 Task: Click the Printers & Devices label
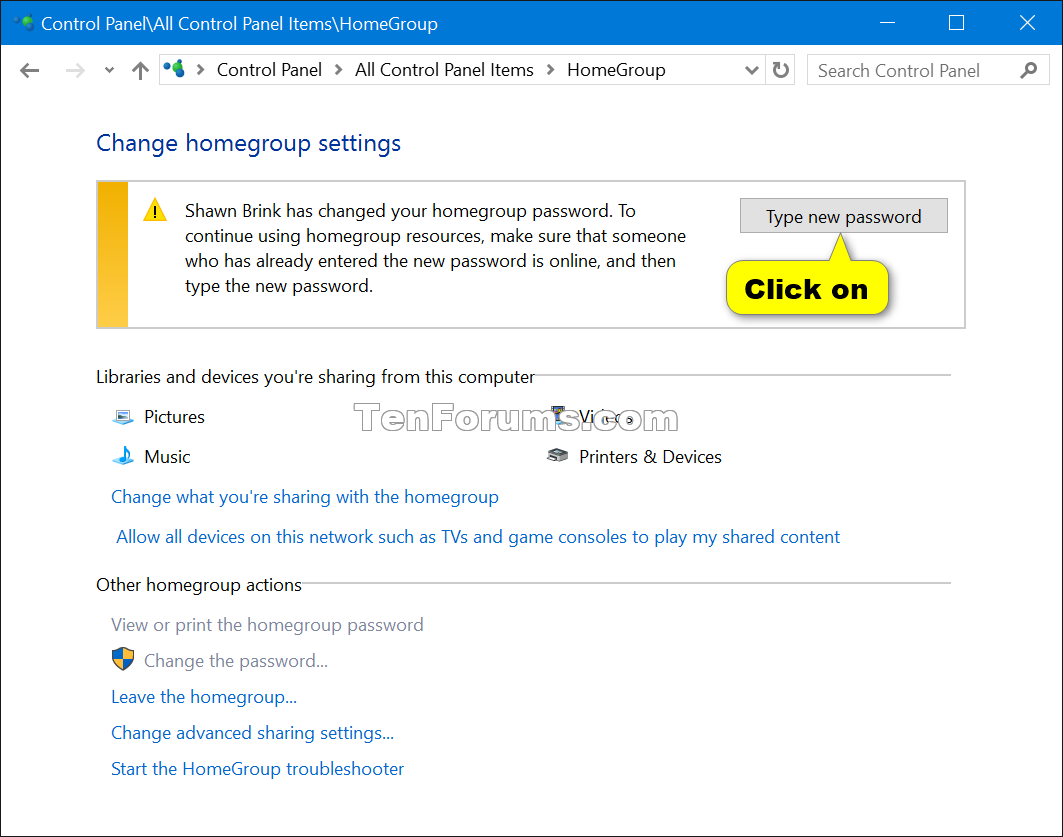pos(650,457)
